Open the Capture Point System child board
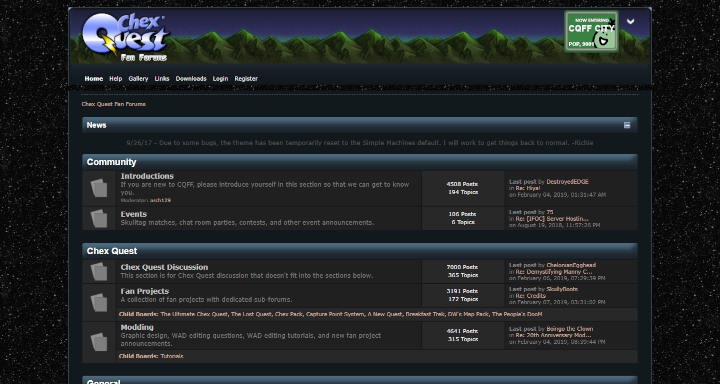Screen dimensions: 720x384 (335, 314)
